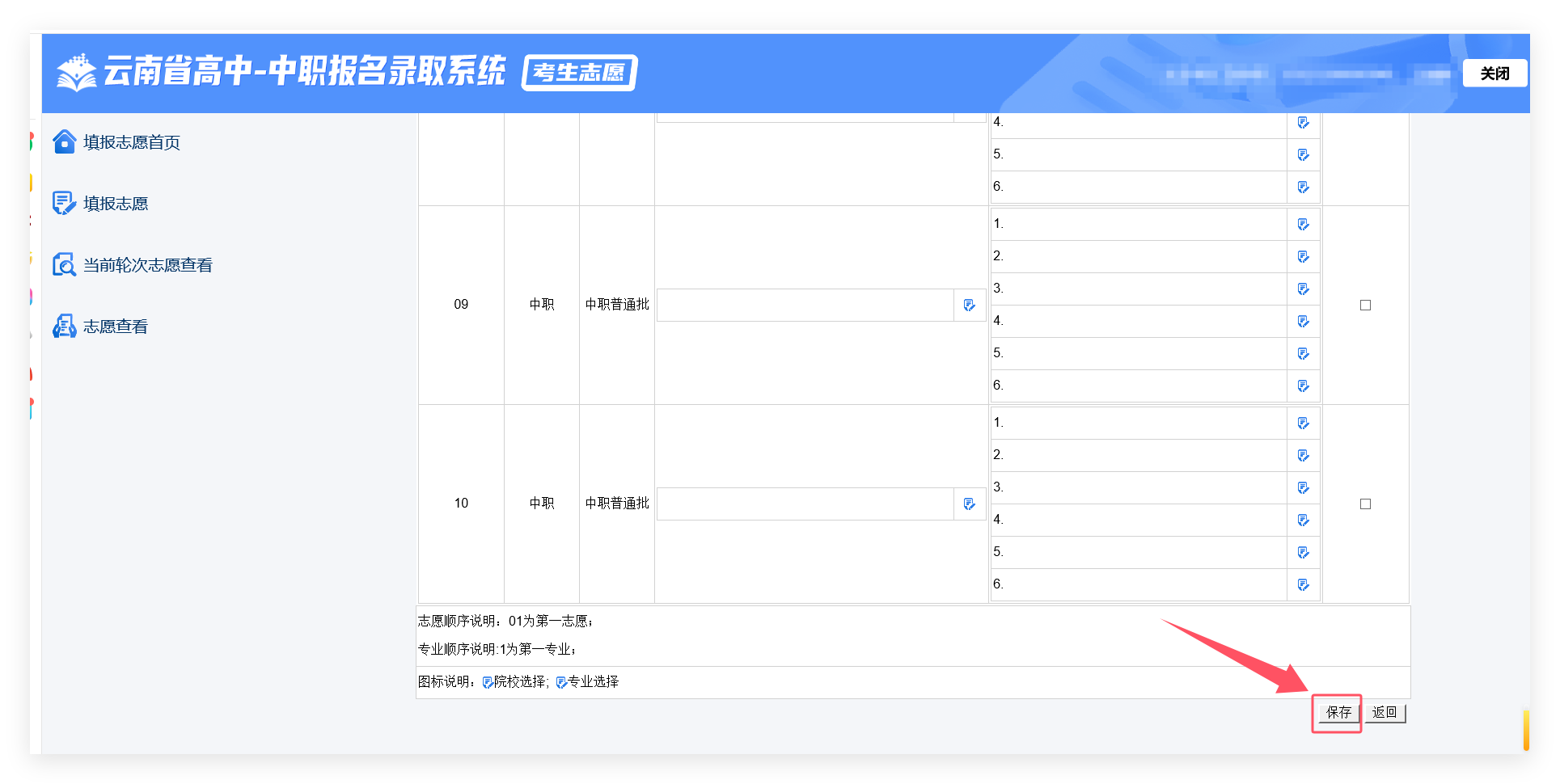
Task: Click the school input field in row 09
Action: click(805, 305)
